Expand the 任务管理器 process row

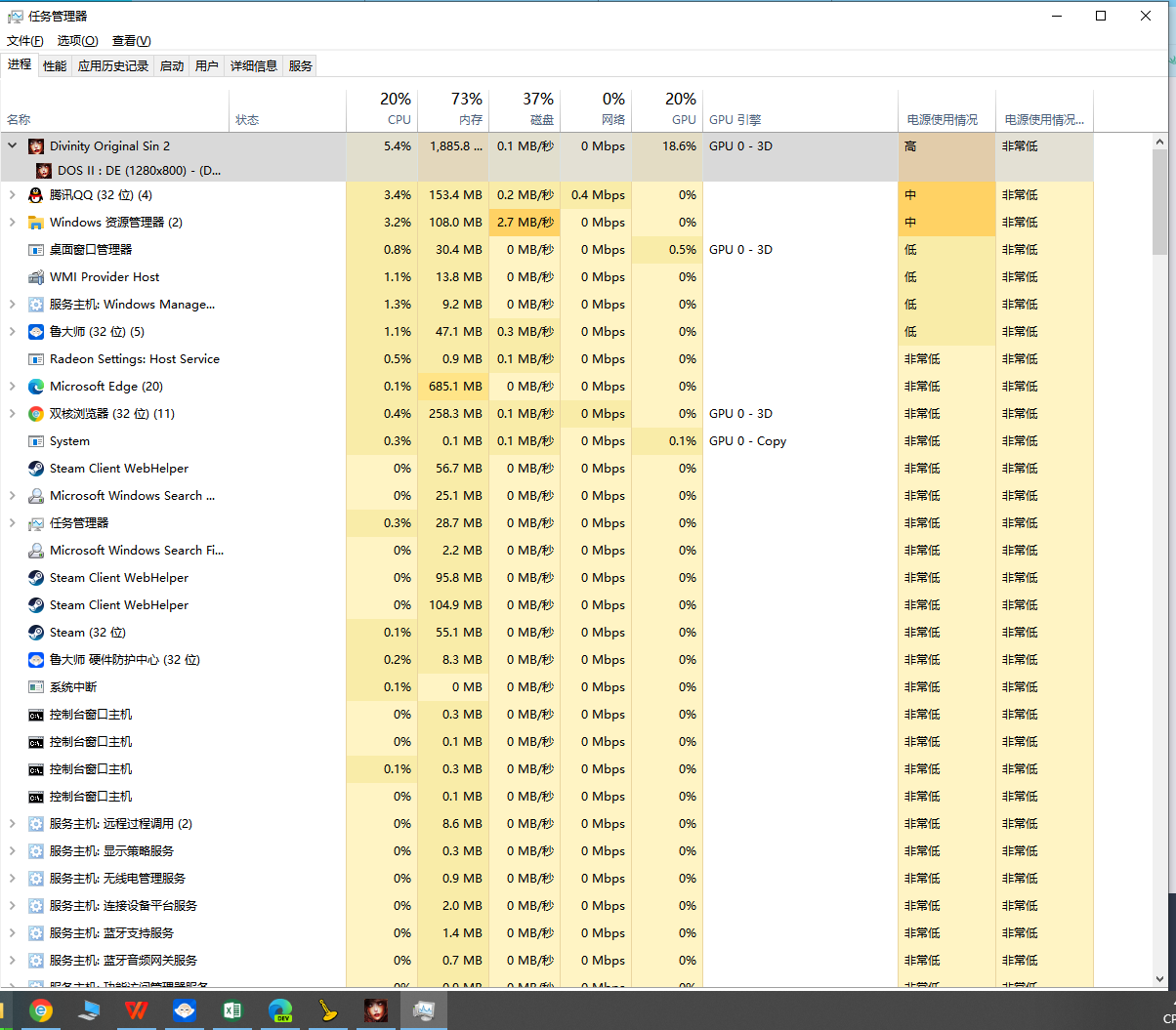pyautogui.click(x=13, y=523)
